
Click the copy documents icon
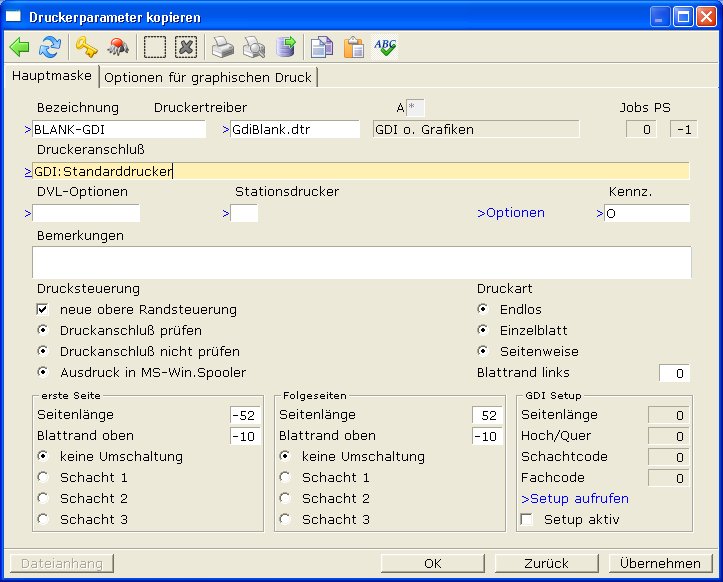click(320, 47)
